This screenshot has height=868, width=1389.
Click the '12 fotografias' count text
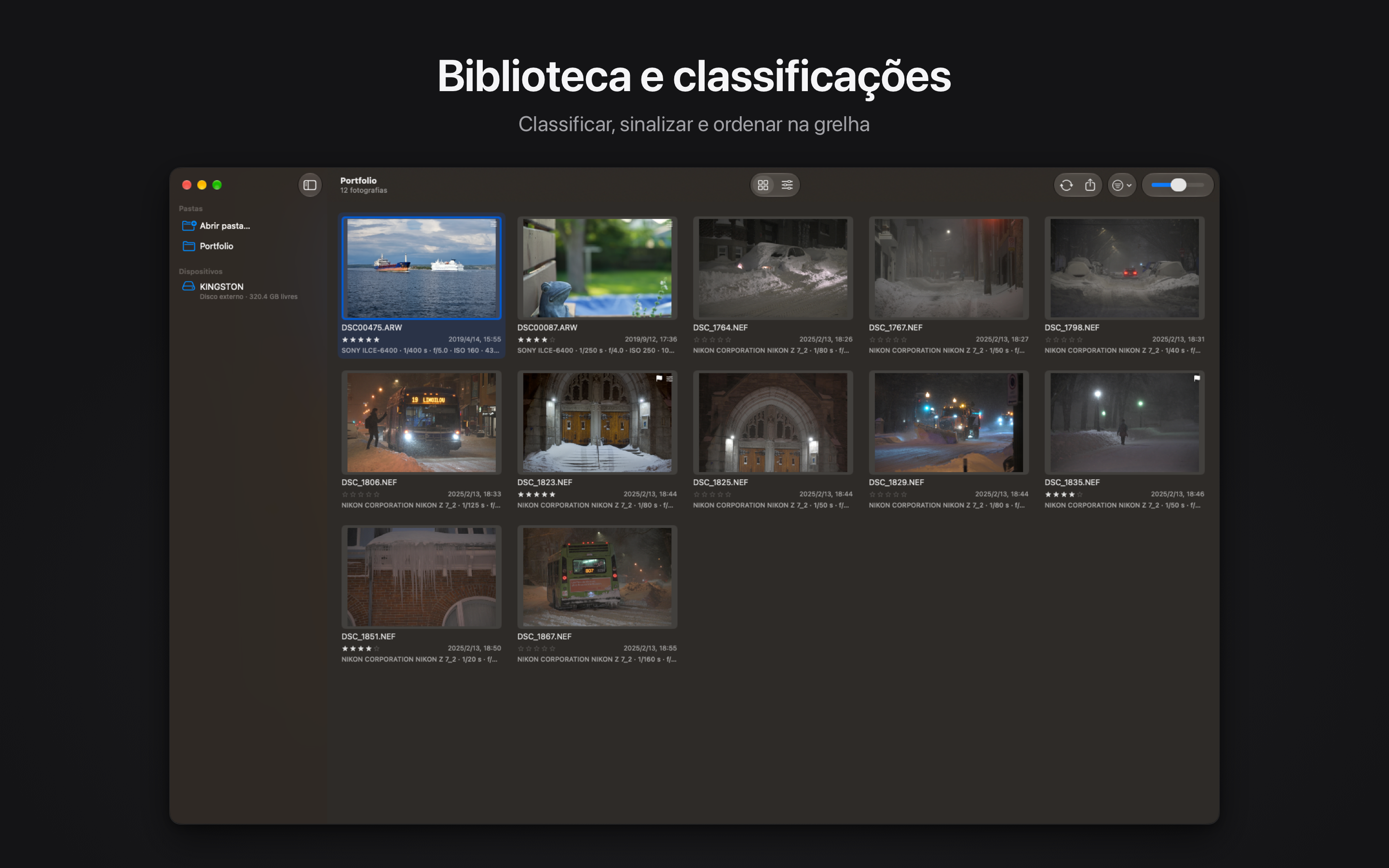364,190
